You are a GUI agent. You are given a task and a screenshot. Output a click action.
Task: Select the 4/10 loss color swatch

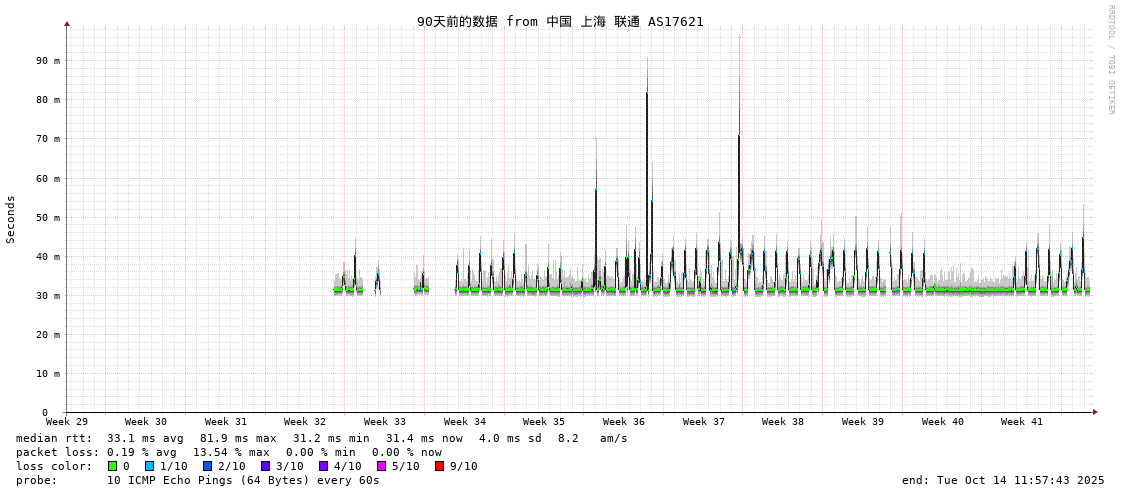pos(323,466)
